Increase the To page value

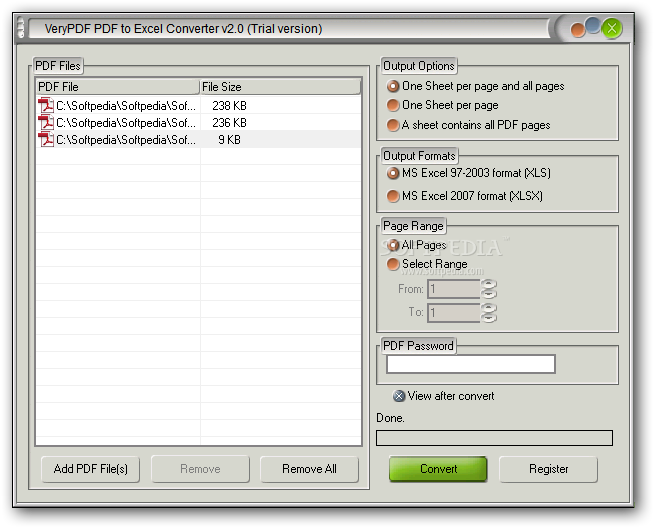[489, 308]
